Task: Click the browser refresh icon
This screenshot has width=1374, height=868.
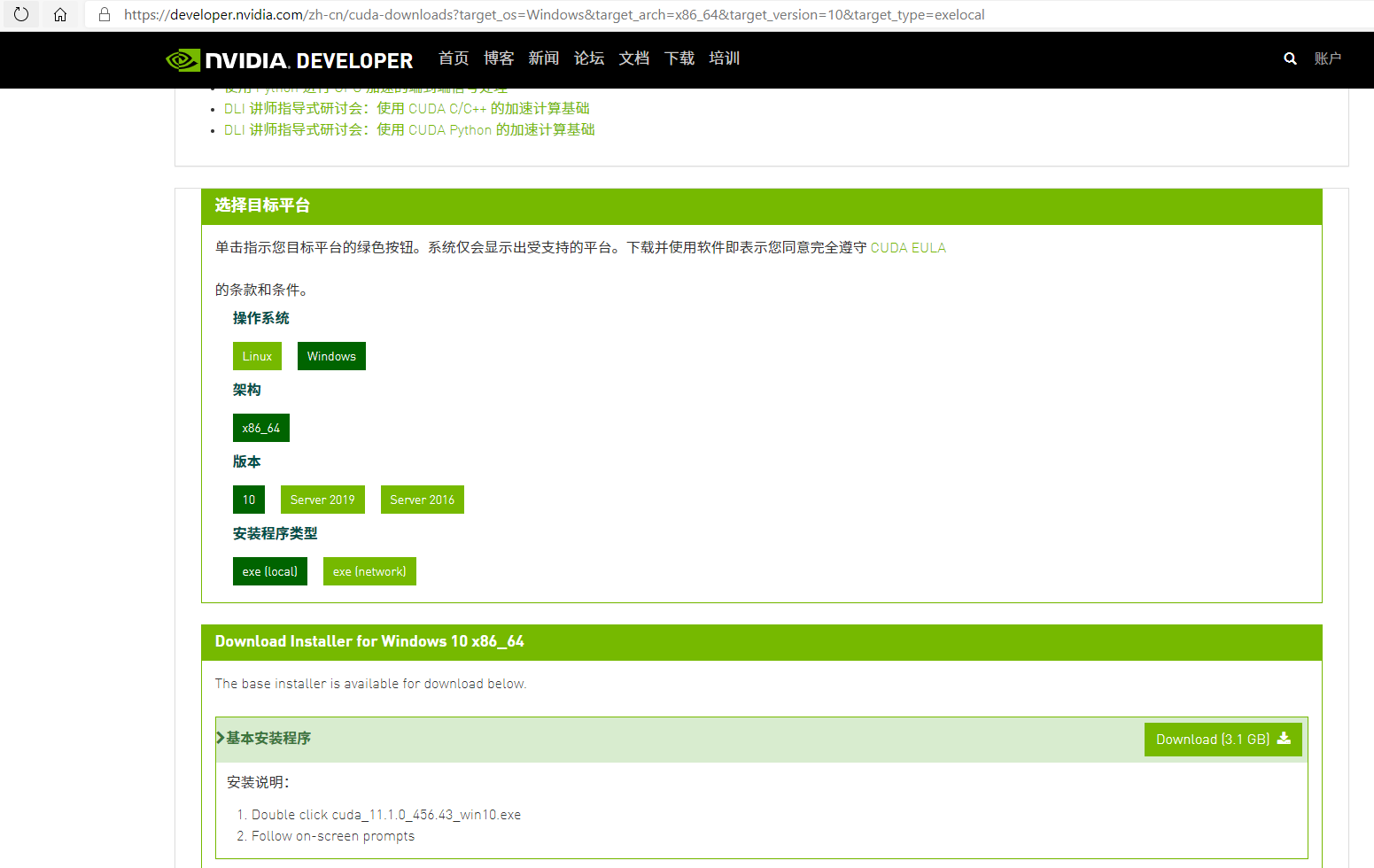Action: [21, 14]
